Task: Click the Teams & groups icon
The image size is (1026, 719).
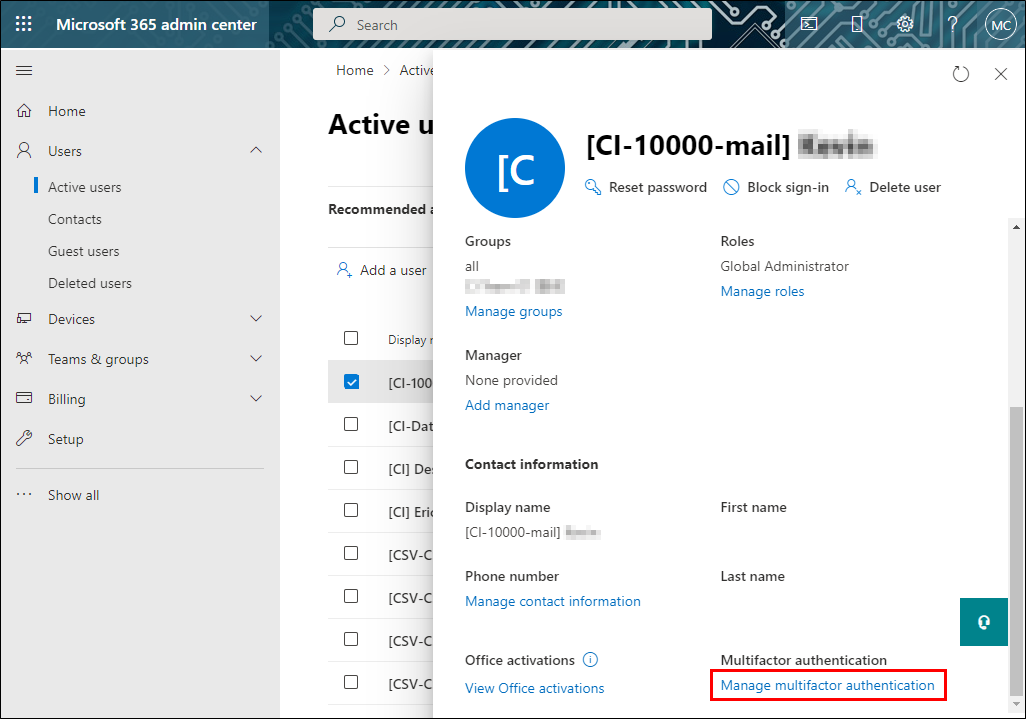Action: click(24, 359)
